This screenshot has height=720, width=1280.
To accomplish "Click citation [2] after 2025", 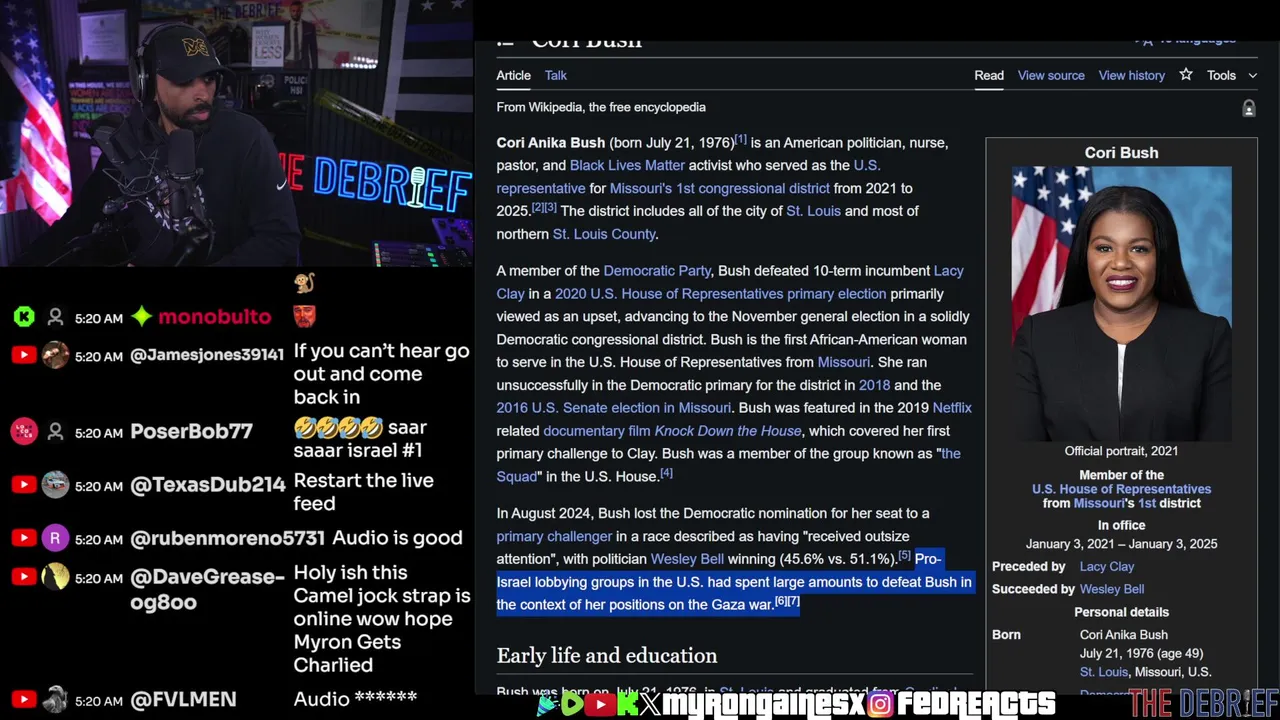I will 537,207.
